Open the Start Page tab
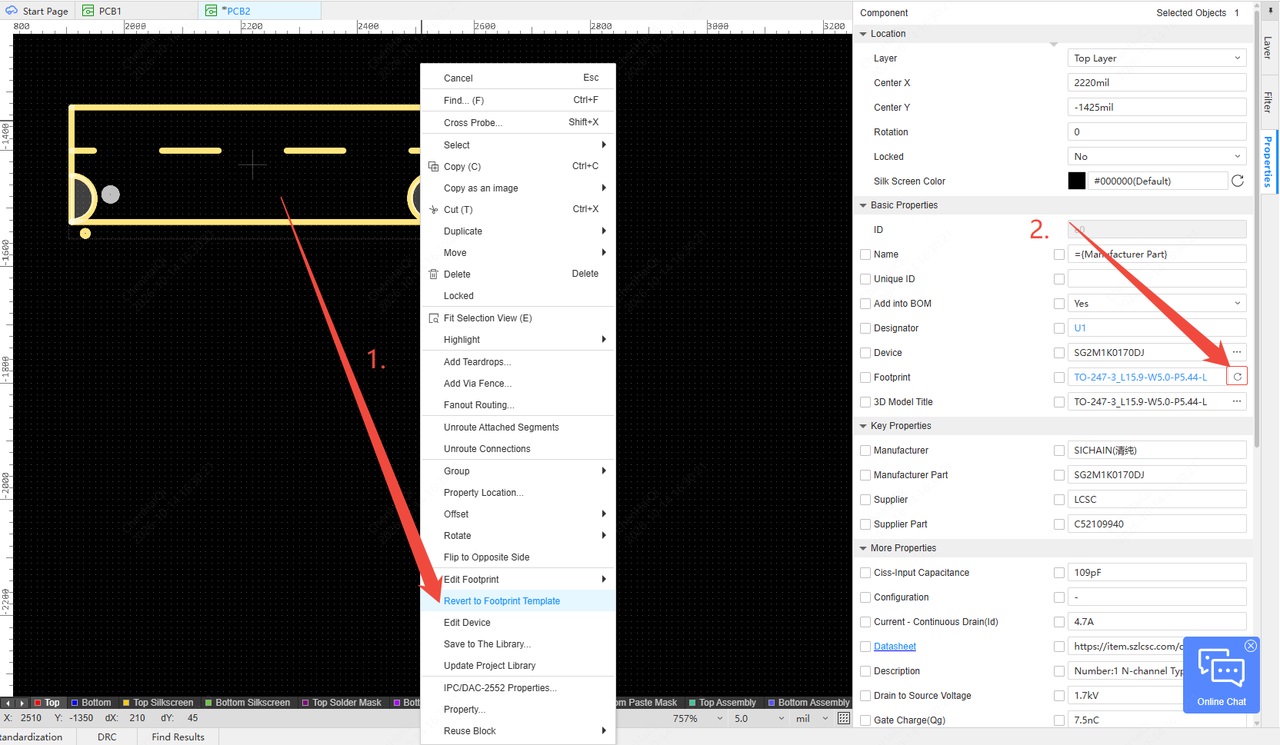1280x745 pixels. 38,11
